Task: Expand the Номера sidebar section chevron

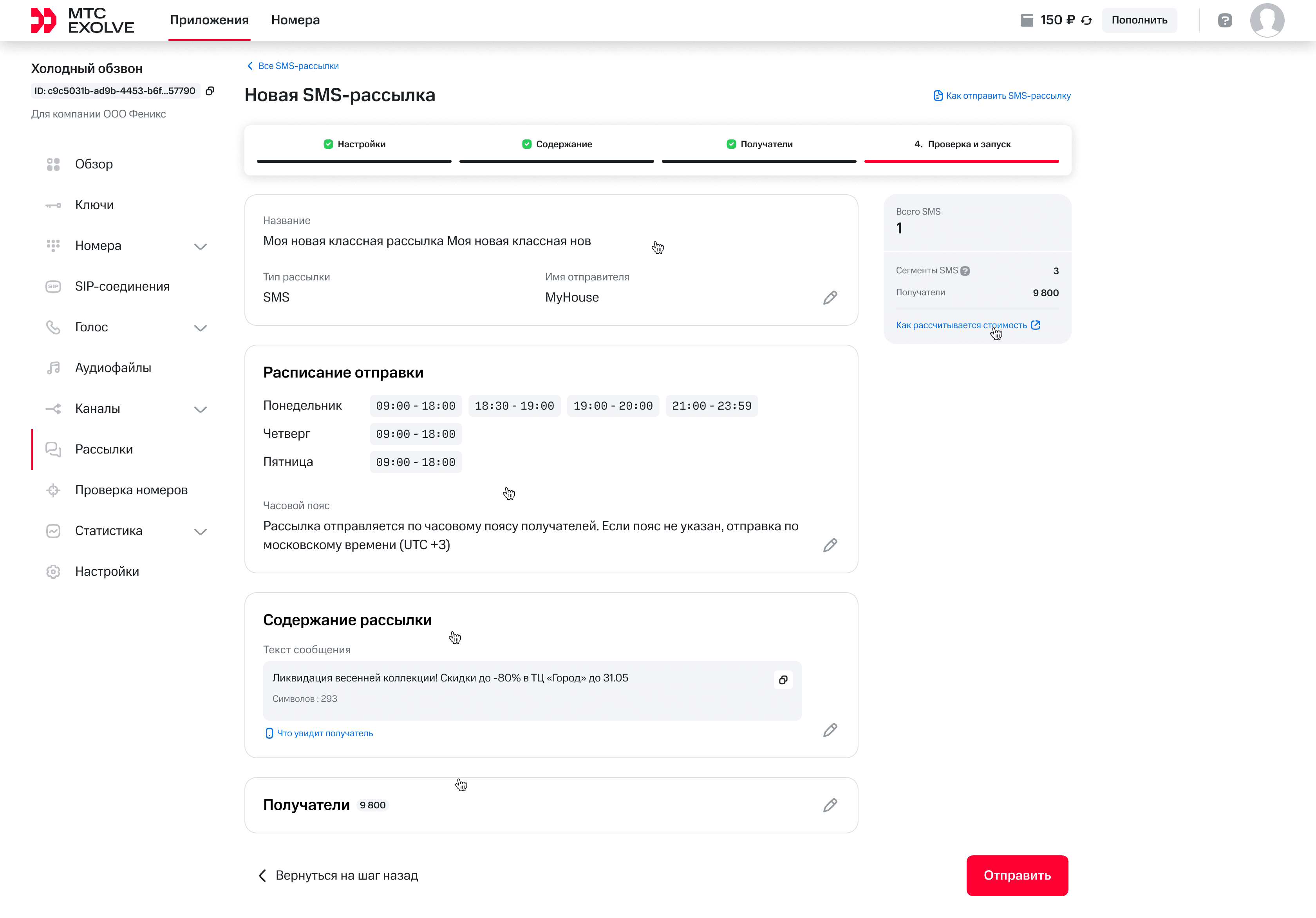Action: click(x=200, y=246)
